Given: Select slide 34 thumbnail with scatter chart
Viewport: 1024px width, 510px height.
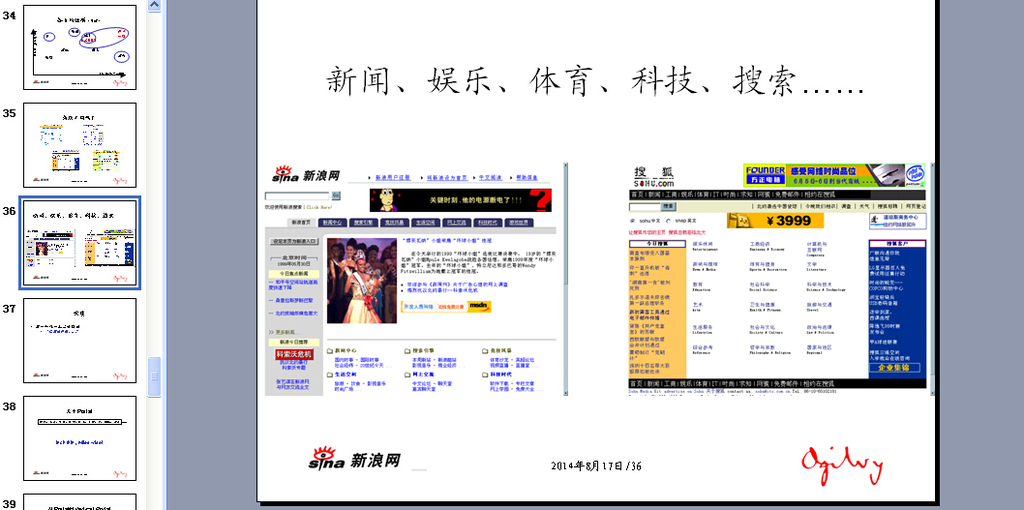Looking at the screenshot, I should pos(80,47).
